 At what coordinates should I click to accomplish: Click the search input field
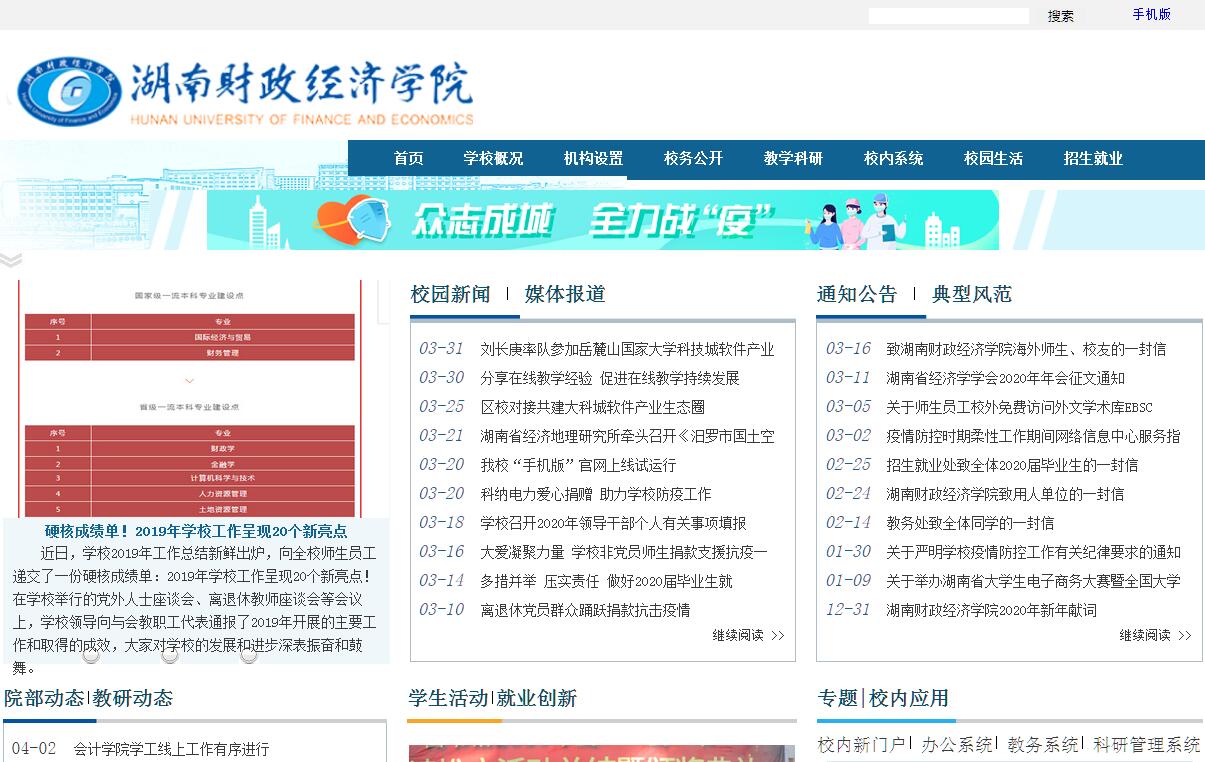[x=947, y=16]
